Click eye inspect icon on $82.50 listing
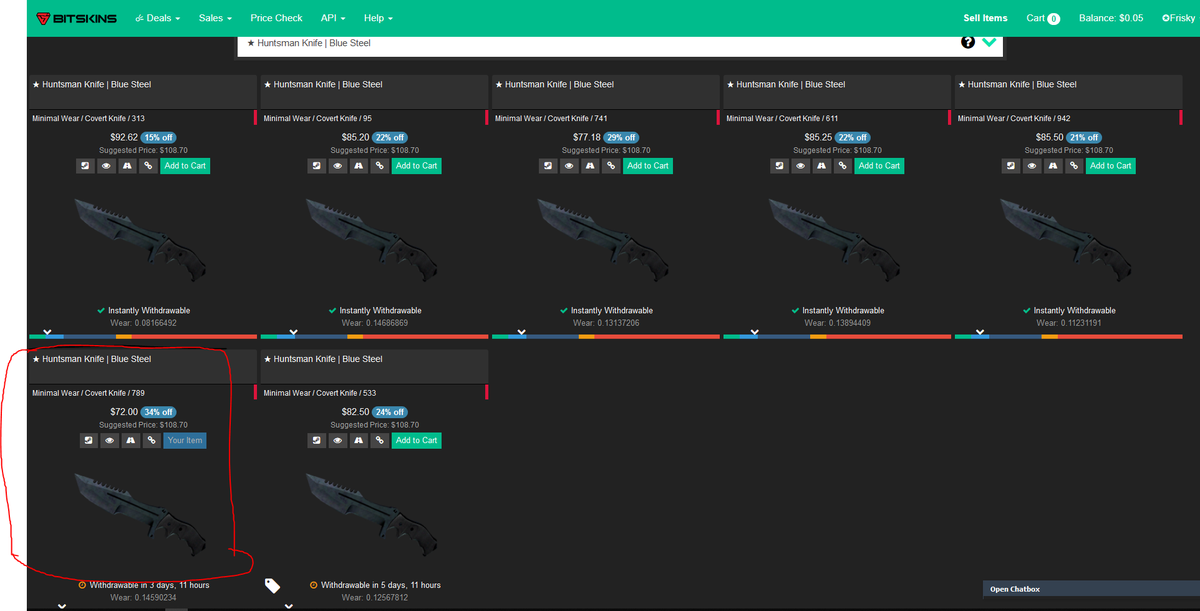The height and width of the screenshot is (611, 1200). click(339, 440)
